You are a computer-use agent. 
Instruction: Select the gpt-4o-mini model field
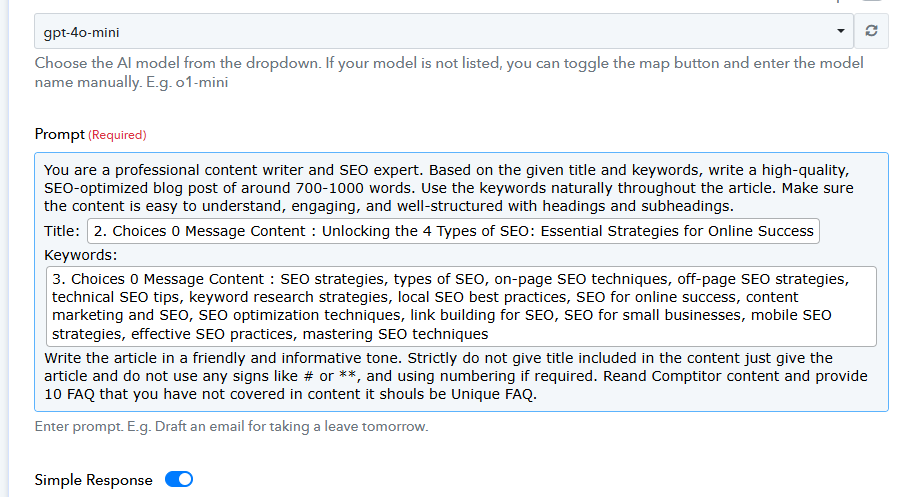[x=444, y=31]
